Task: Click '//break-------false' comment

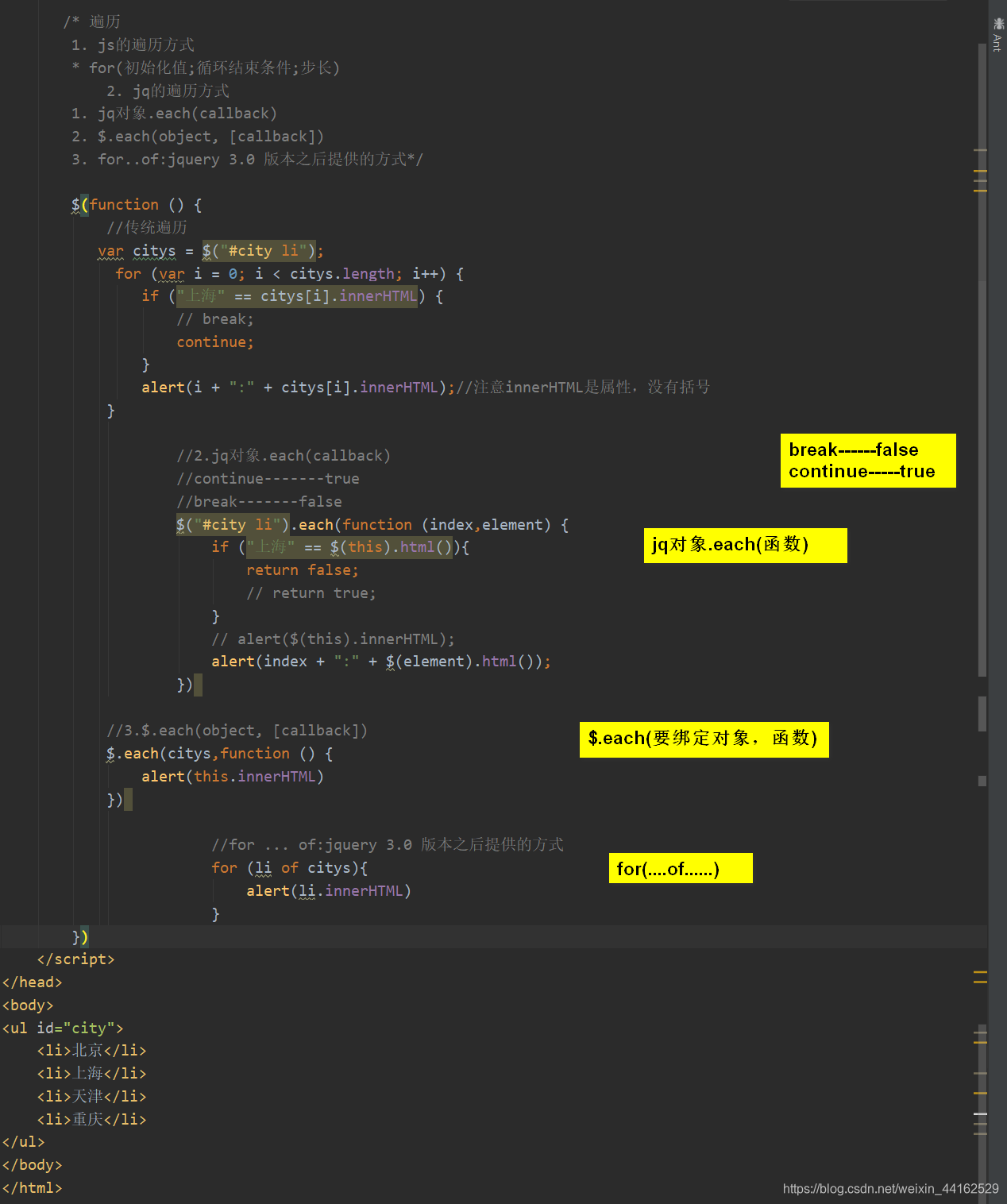Action: [x=259, y=502]
